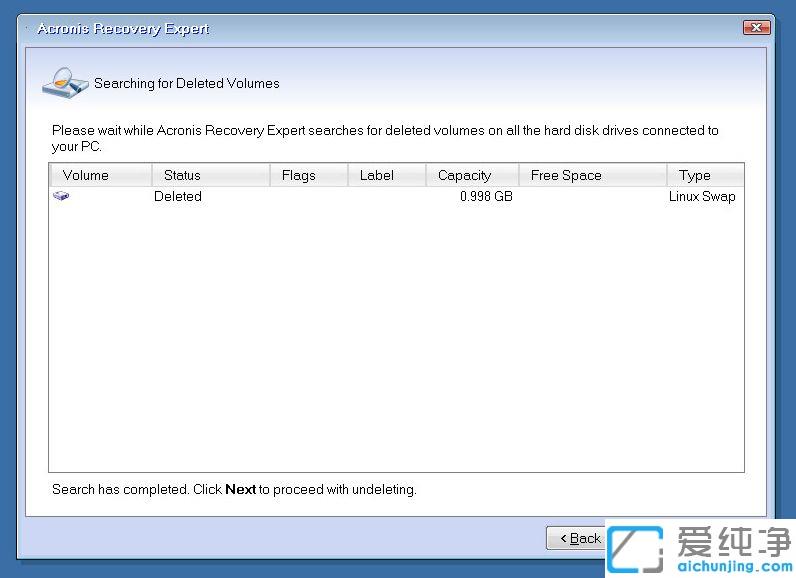Sort by the Capacity column header
Screen dimensions: 796x578
tap(473, 175)
